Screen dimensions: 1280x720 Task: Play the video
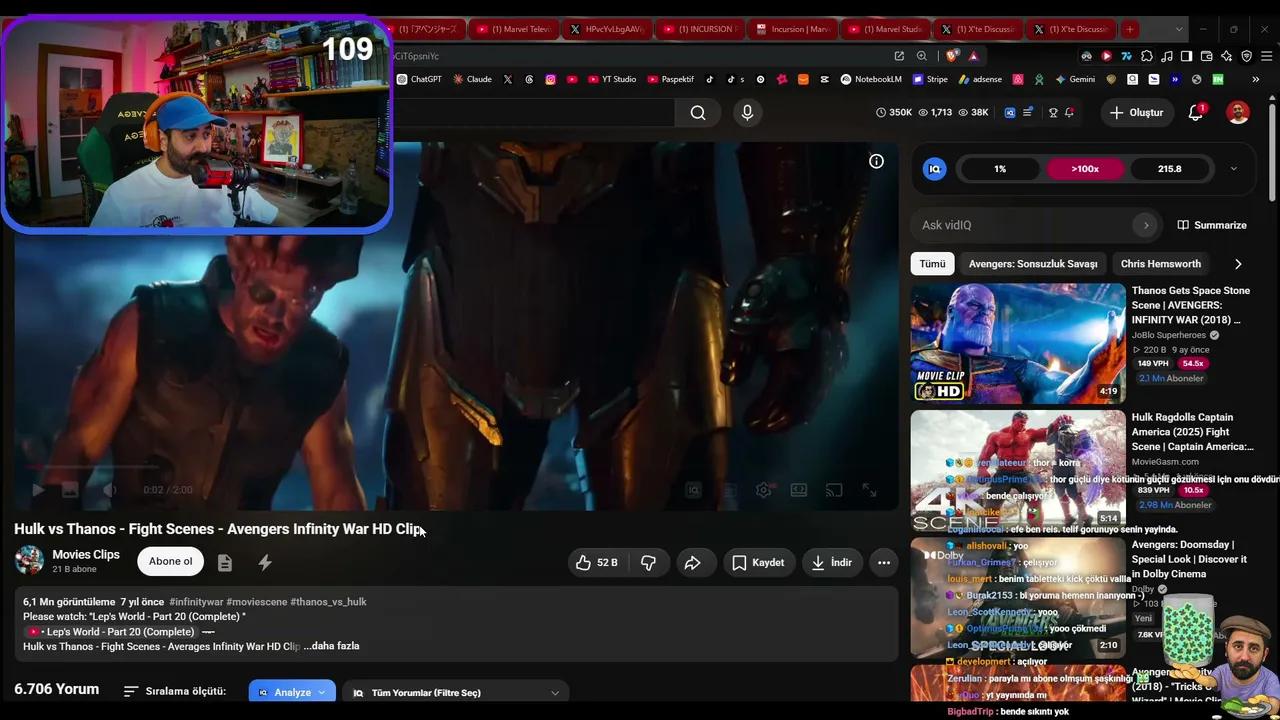38,490
